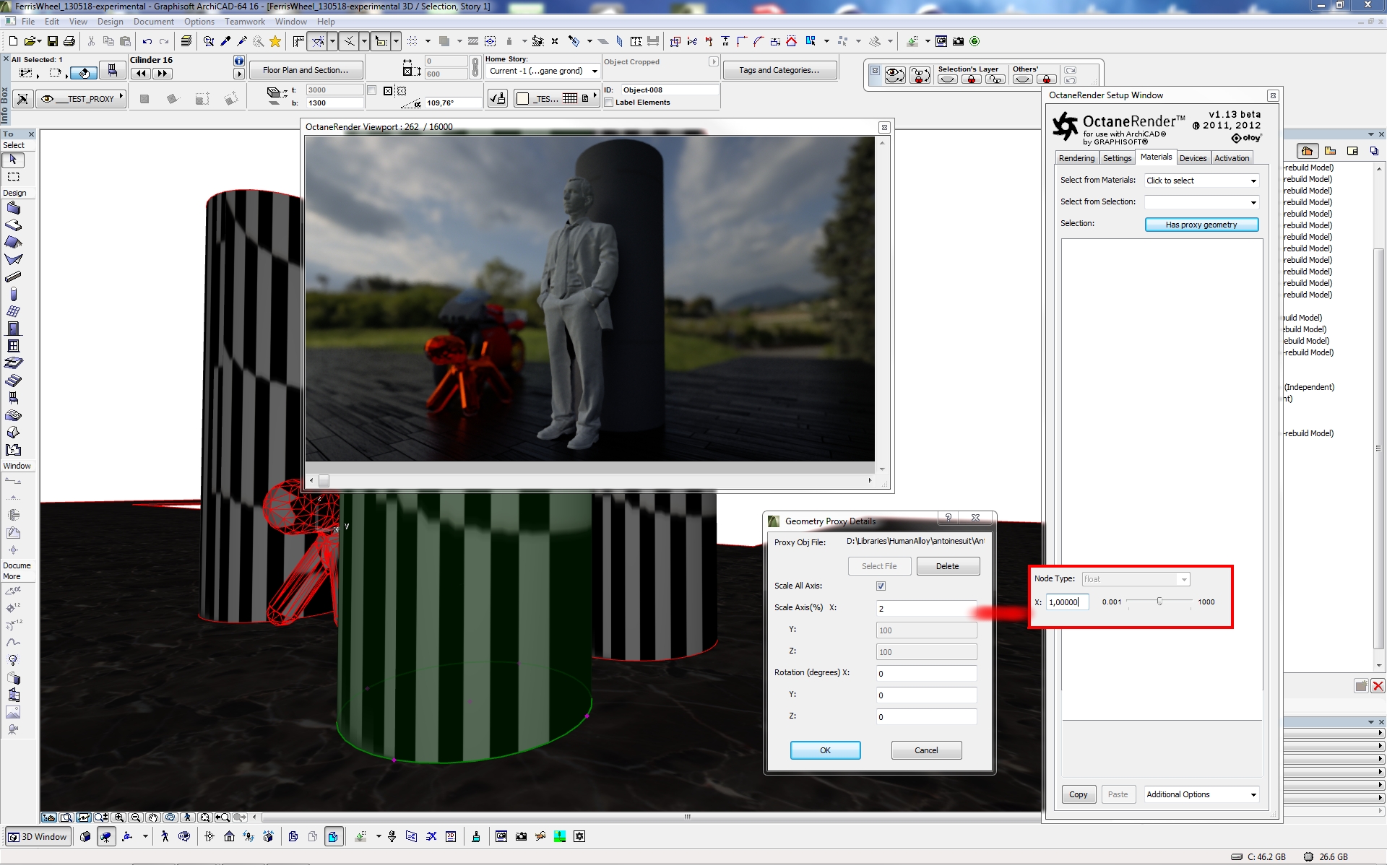1387x868 pixels.
Task: Click the X value slider handle
Action: click(1159, 602)
